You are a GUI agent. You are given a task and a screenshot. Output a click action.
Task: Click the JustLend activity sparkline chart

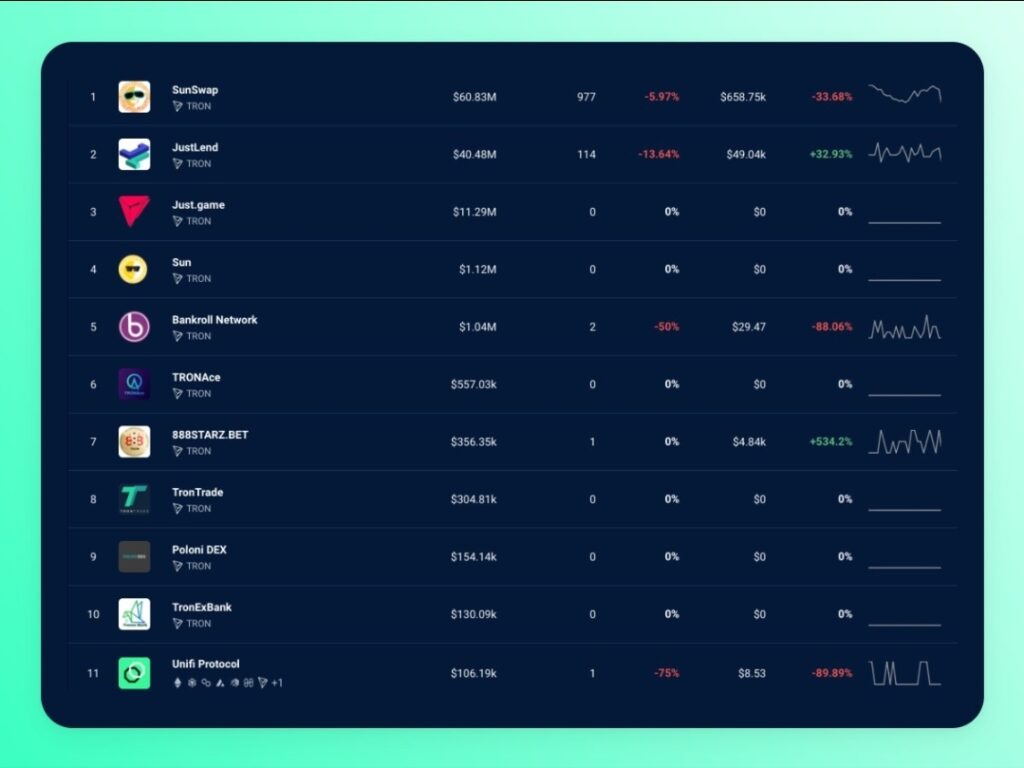pos(904,153)
